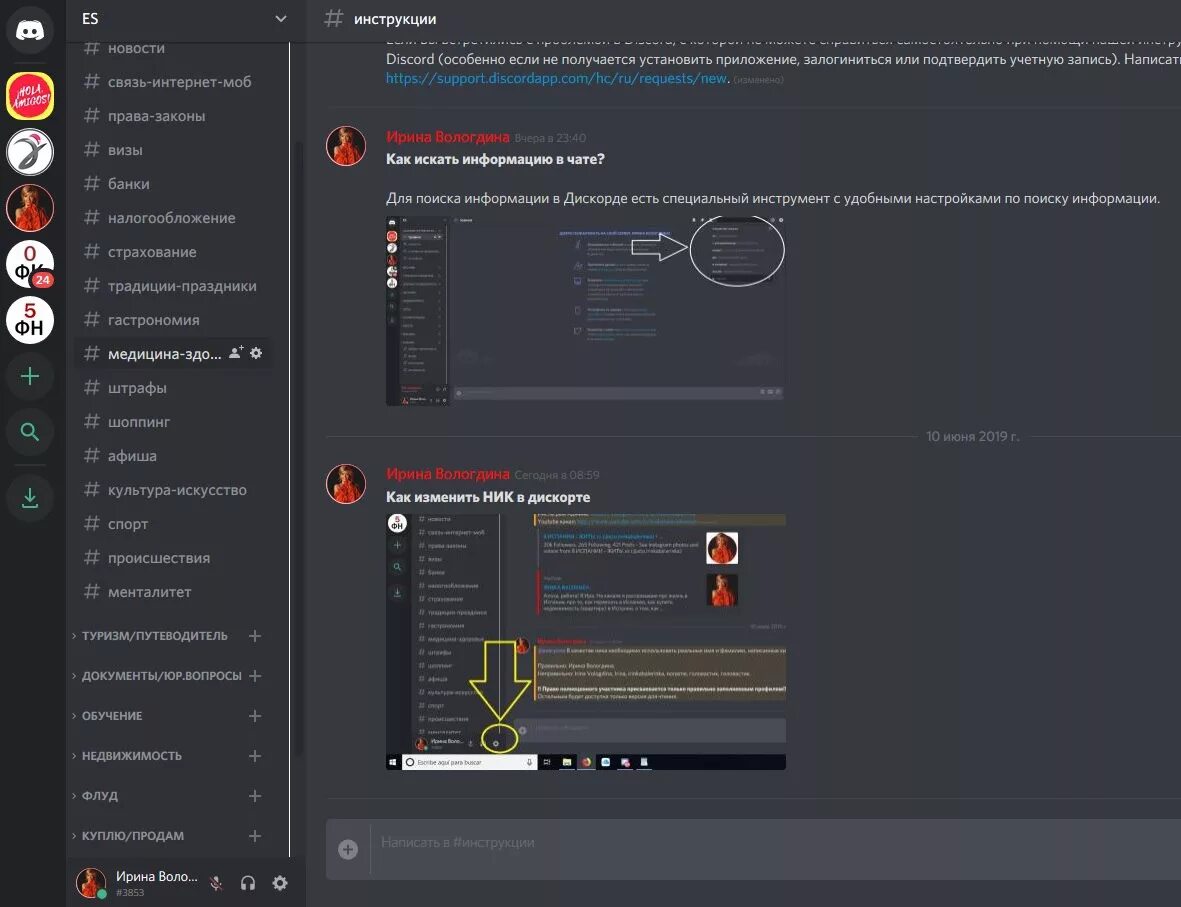Screen dimensions: 1181x907
Task: Open the менталитет channel
Action: 172,592
